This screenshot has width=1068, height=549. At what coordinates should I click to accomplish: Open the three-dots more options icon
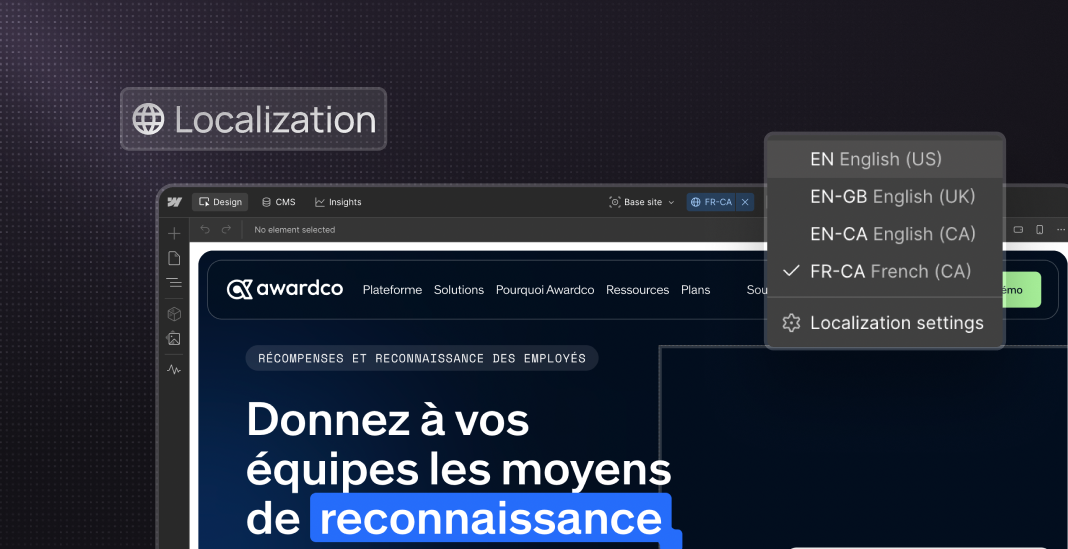(x=1061, y=230)
